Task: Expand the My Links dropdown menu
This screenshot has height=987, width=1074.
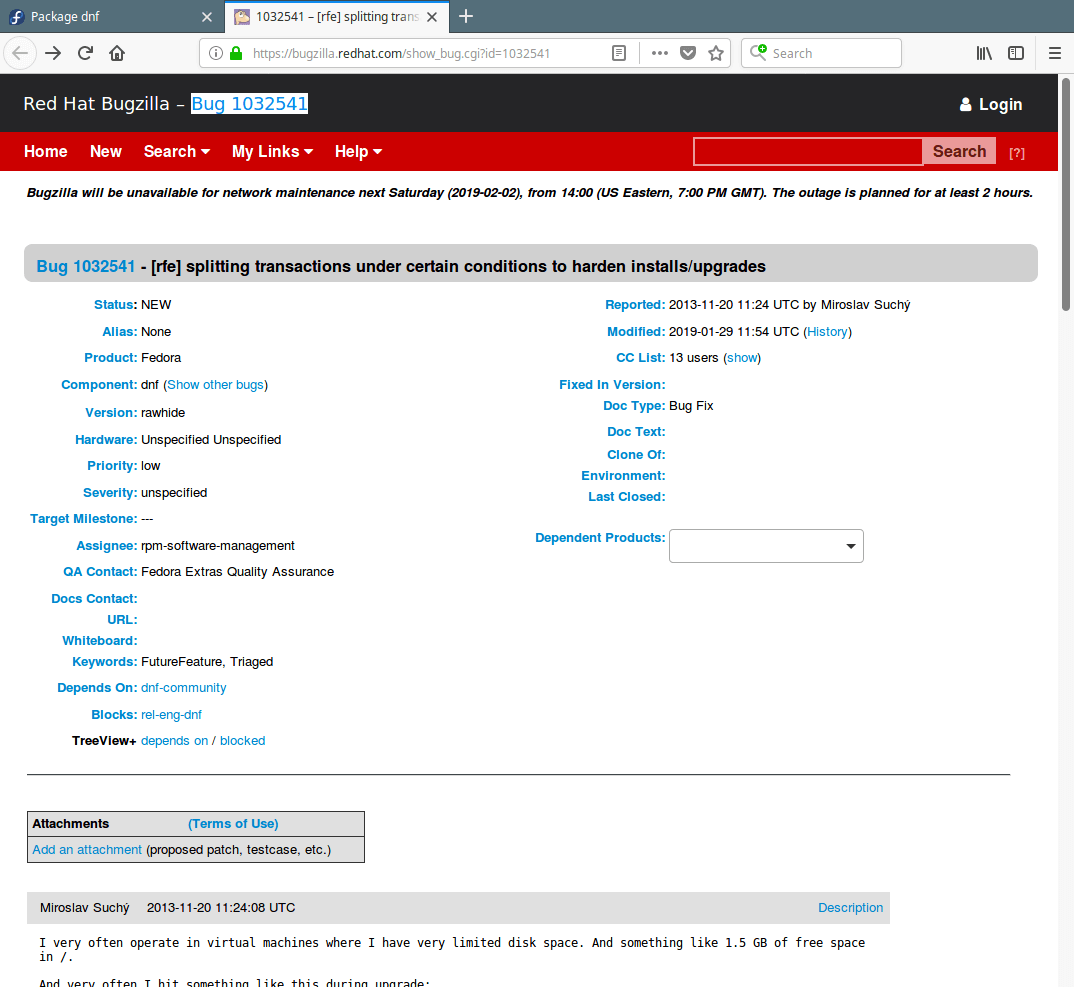Action: coord(273,151)
